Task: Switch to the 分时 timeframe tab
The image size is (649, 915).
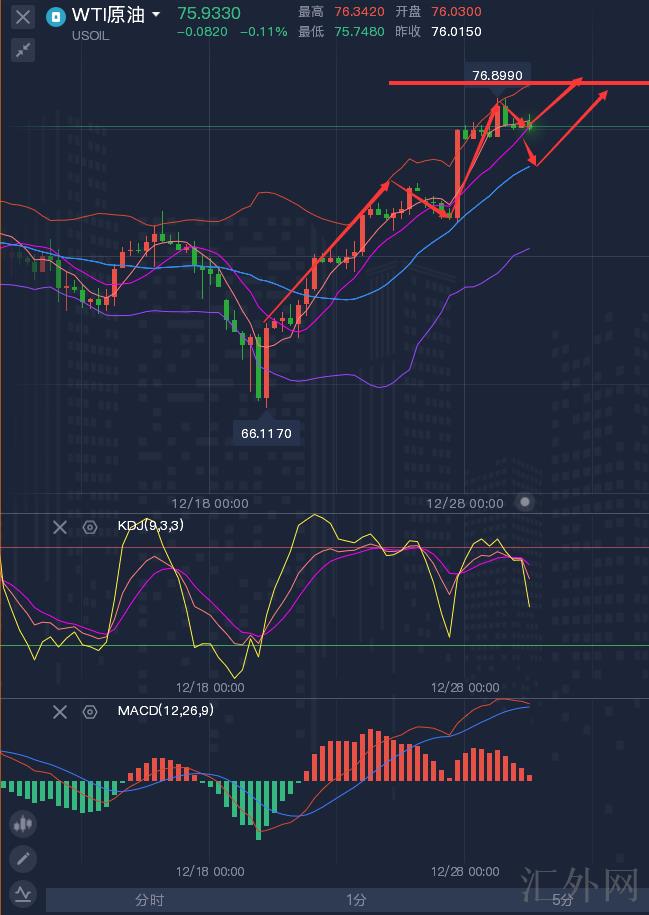Action: pos(150,900)
